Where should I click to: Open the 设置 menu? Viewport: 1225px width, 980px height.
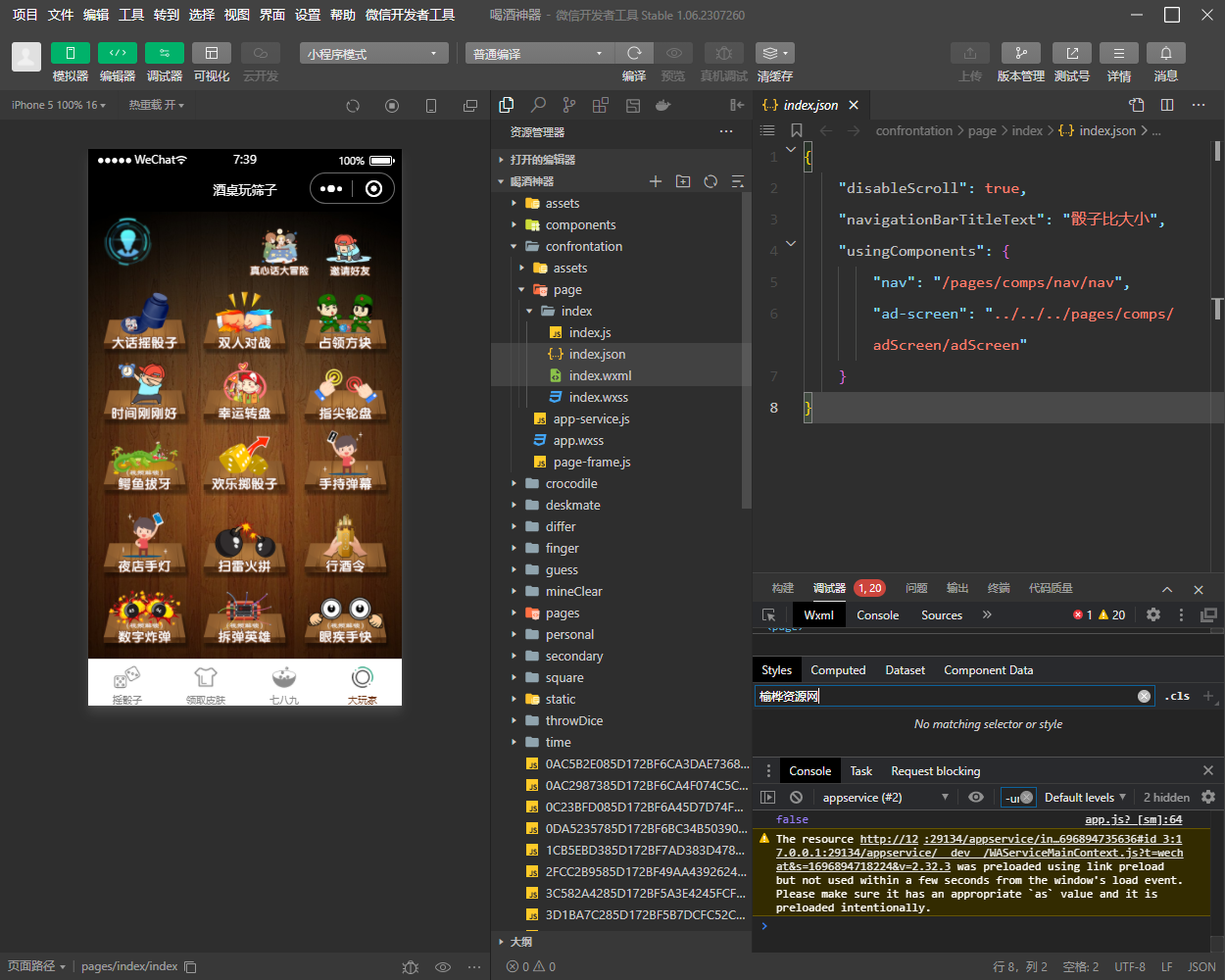pyautogui.click(x=308, y=15)
